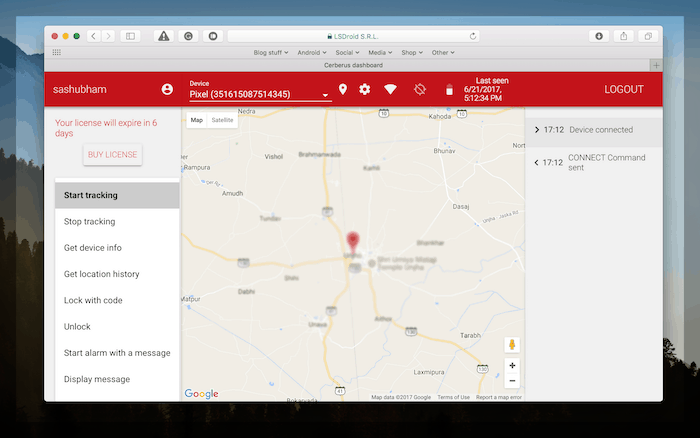
Task: Switch map view to Map mode
Action: [196, 120]
